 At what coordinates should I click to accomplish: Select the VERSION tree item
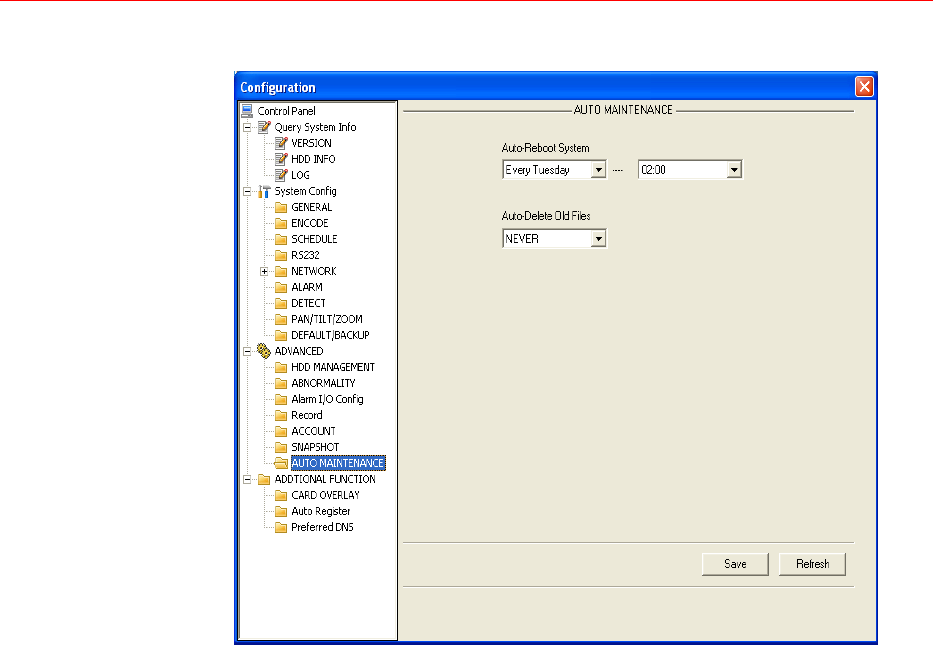[x=311, y=143]
